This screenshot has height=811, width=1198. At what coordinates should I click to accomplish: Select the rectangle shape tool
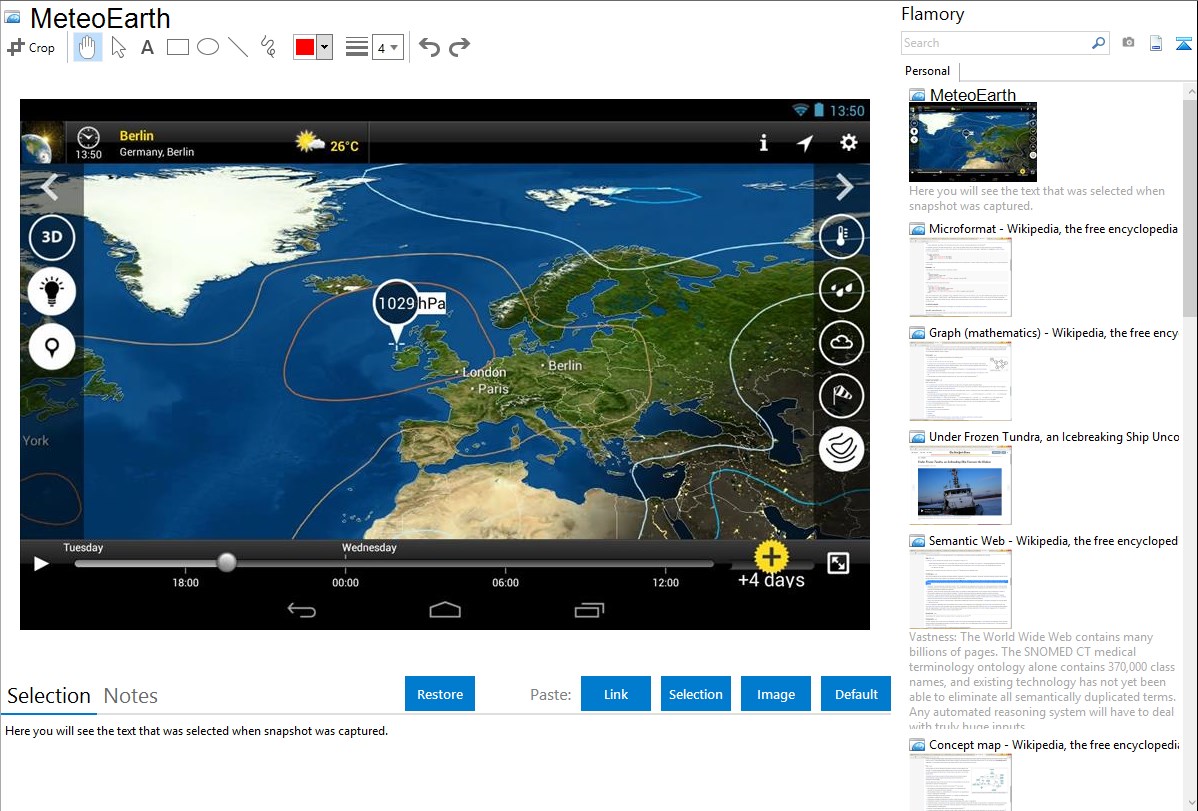(x=178, y=47)
